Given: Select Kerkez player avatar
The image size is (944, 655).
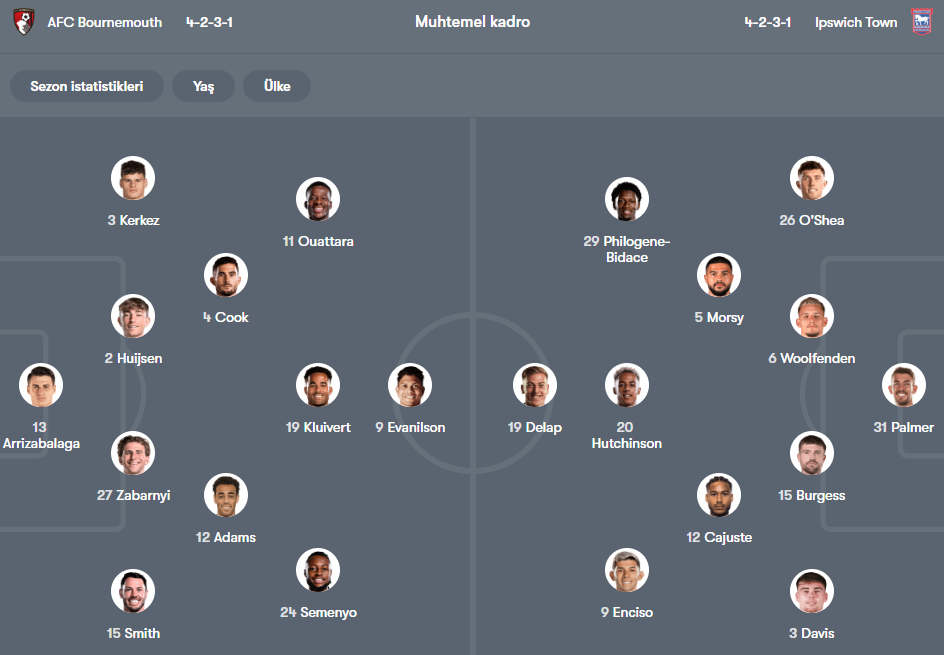Looking at the screenshot, I should (x=133, y=178).
